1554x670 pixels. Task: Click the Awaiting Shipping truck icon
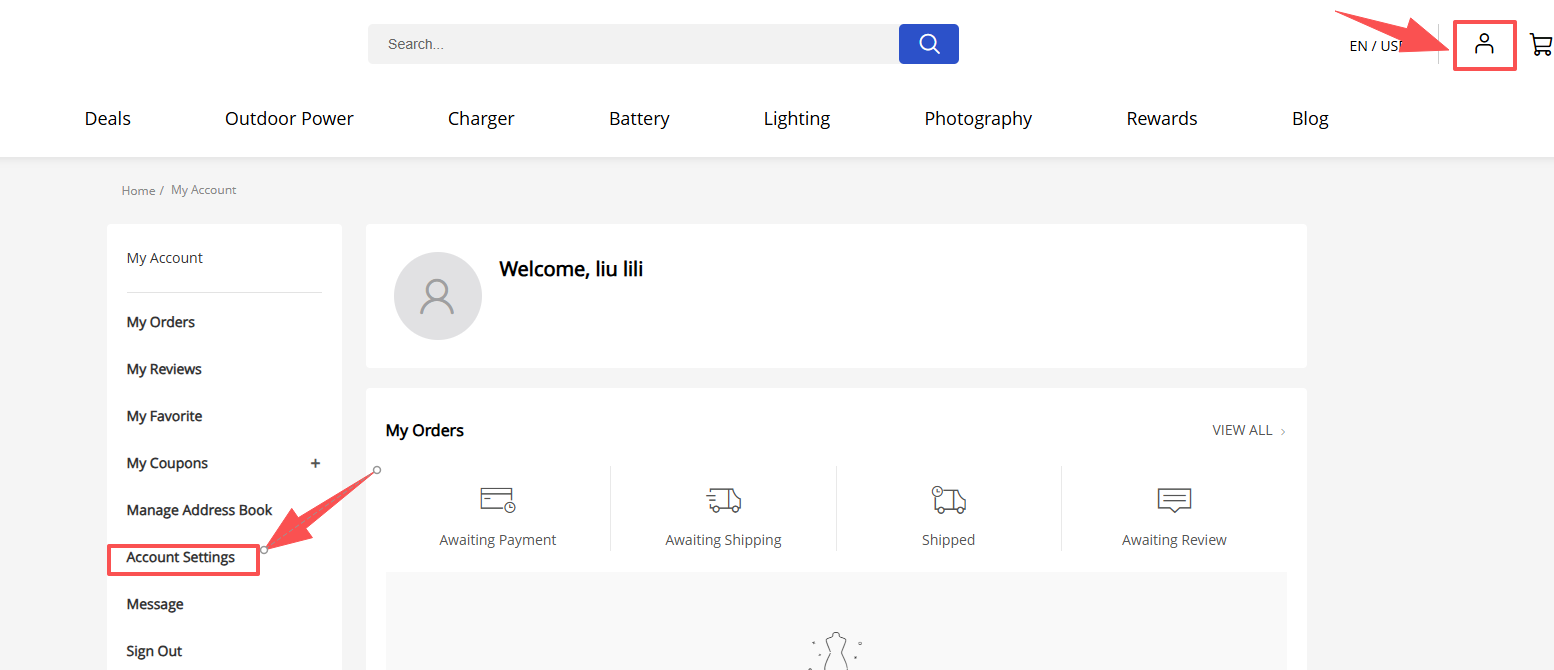(723, 500)
